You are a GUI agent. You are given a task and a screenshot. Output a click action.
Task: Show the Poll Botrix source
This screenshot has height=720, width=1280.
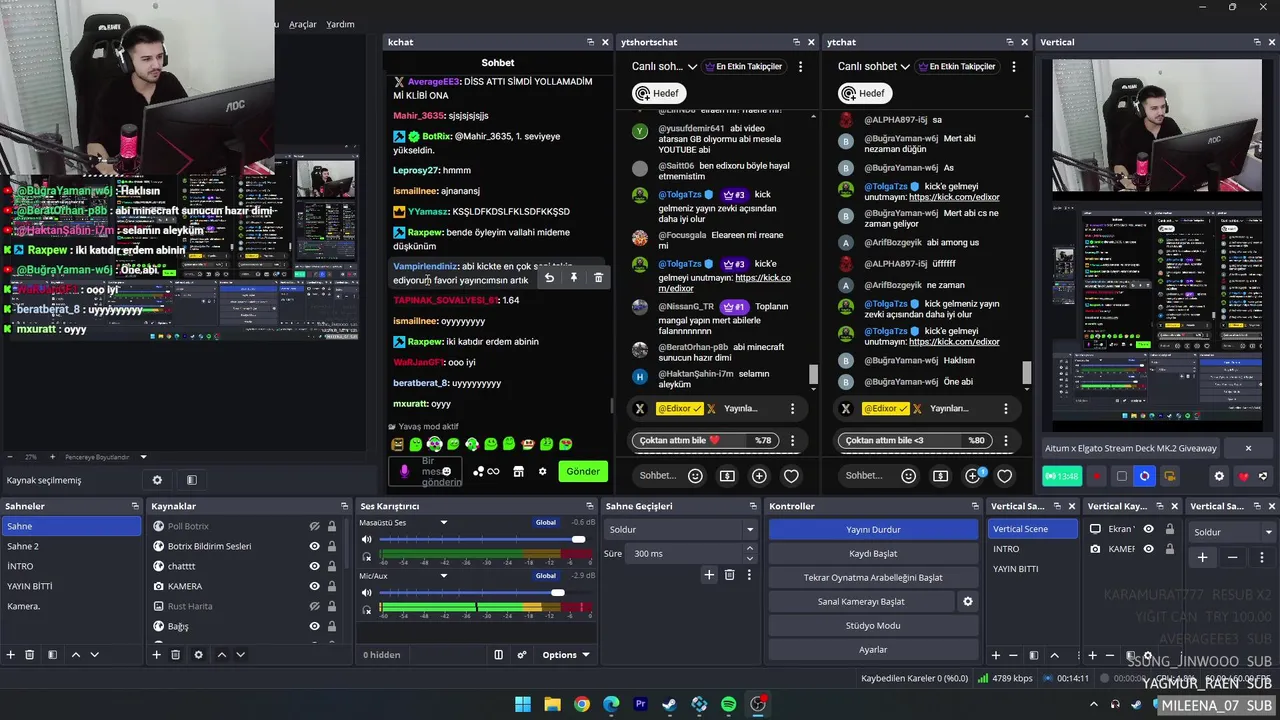(314, 526)
